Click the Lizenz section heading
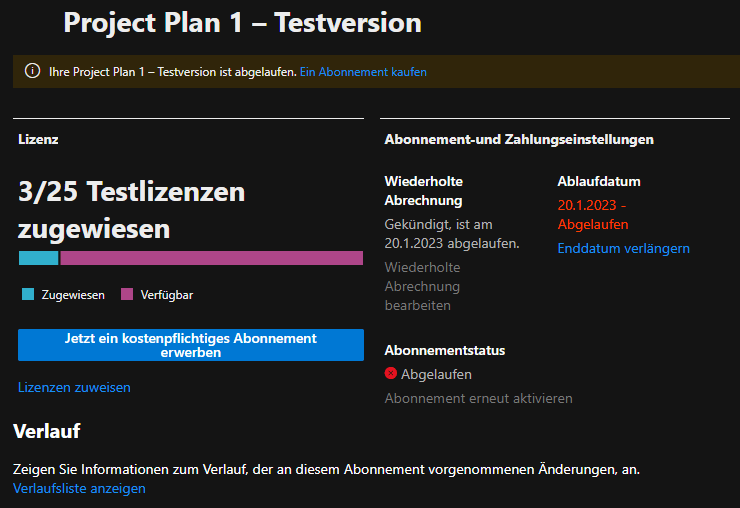Viewport: 740px width, 508px height. coord(38,139)
